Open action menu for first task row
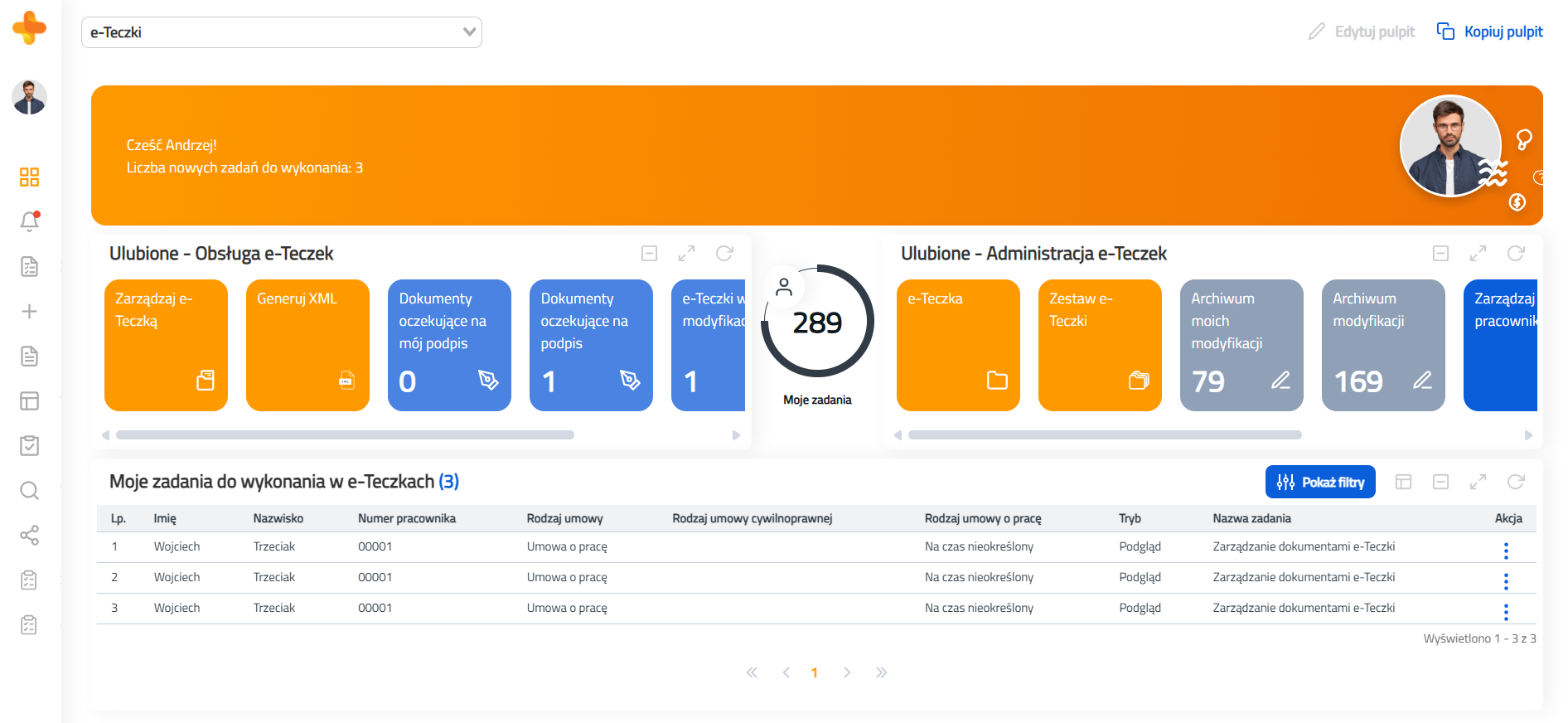Viewport: 1568px width, 723px height. click(x=1506, y=551)
